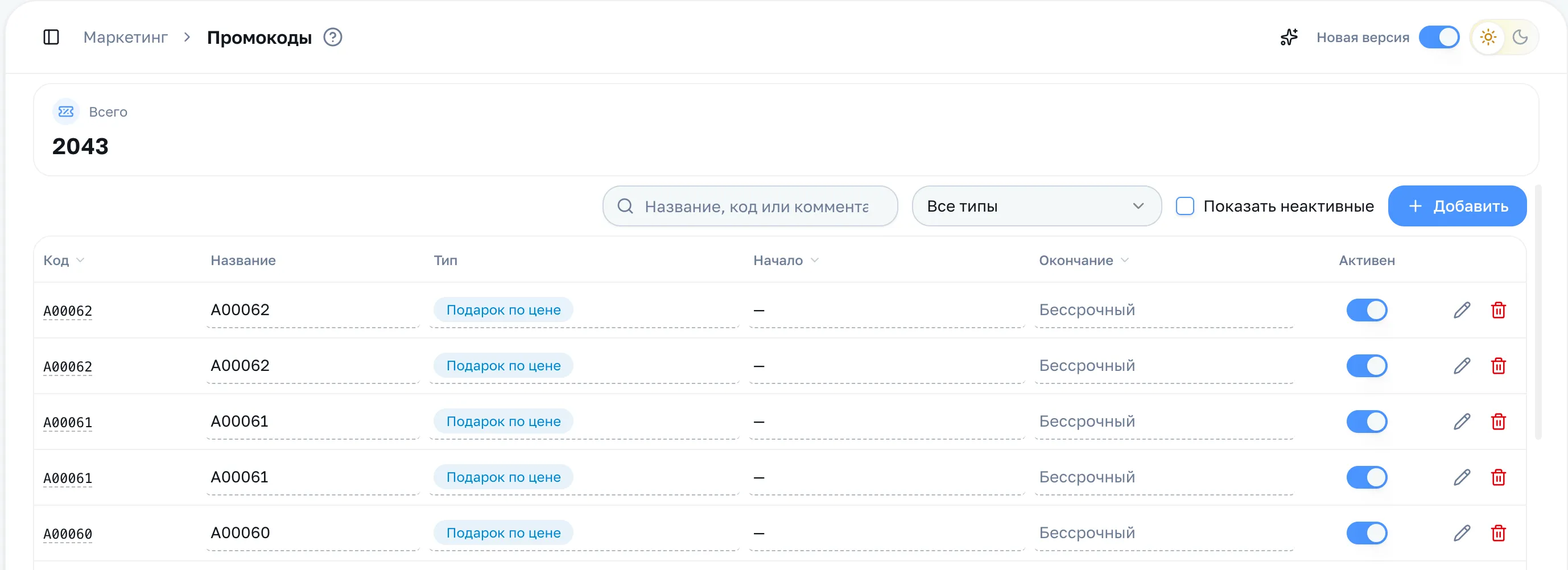Screen dimensions: 1568x570
Task: Open the Все типы dropdown
Action: click(1037, 206)
